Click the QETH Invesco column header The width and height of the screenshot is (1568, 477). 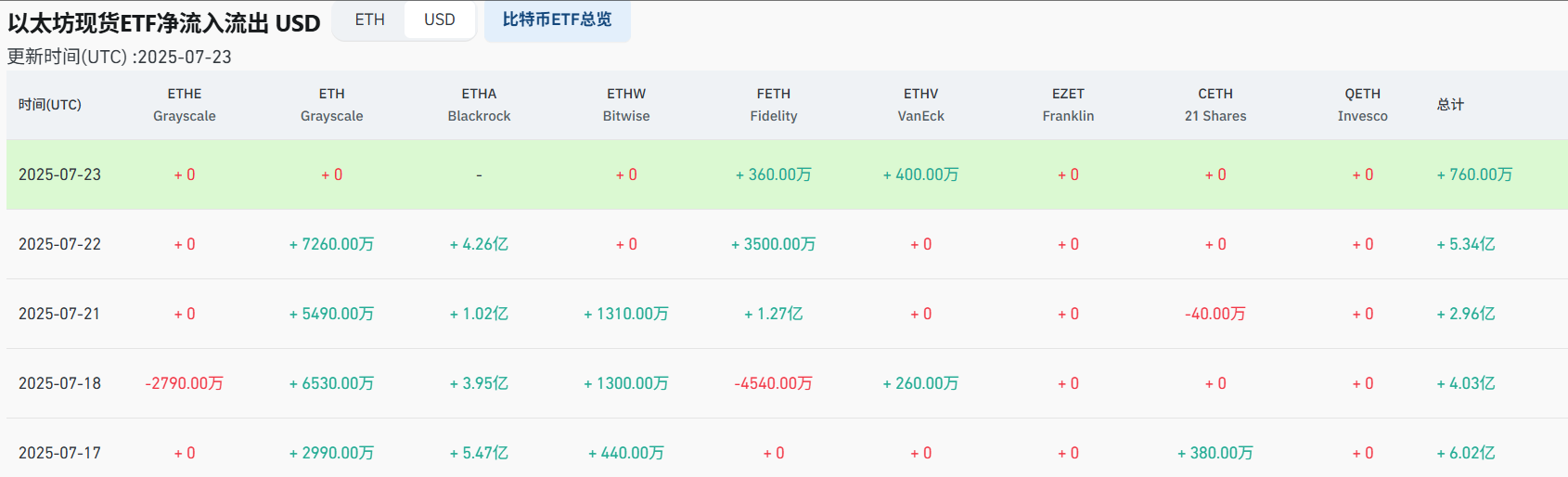(1362, 105)
